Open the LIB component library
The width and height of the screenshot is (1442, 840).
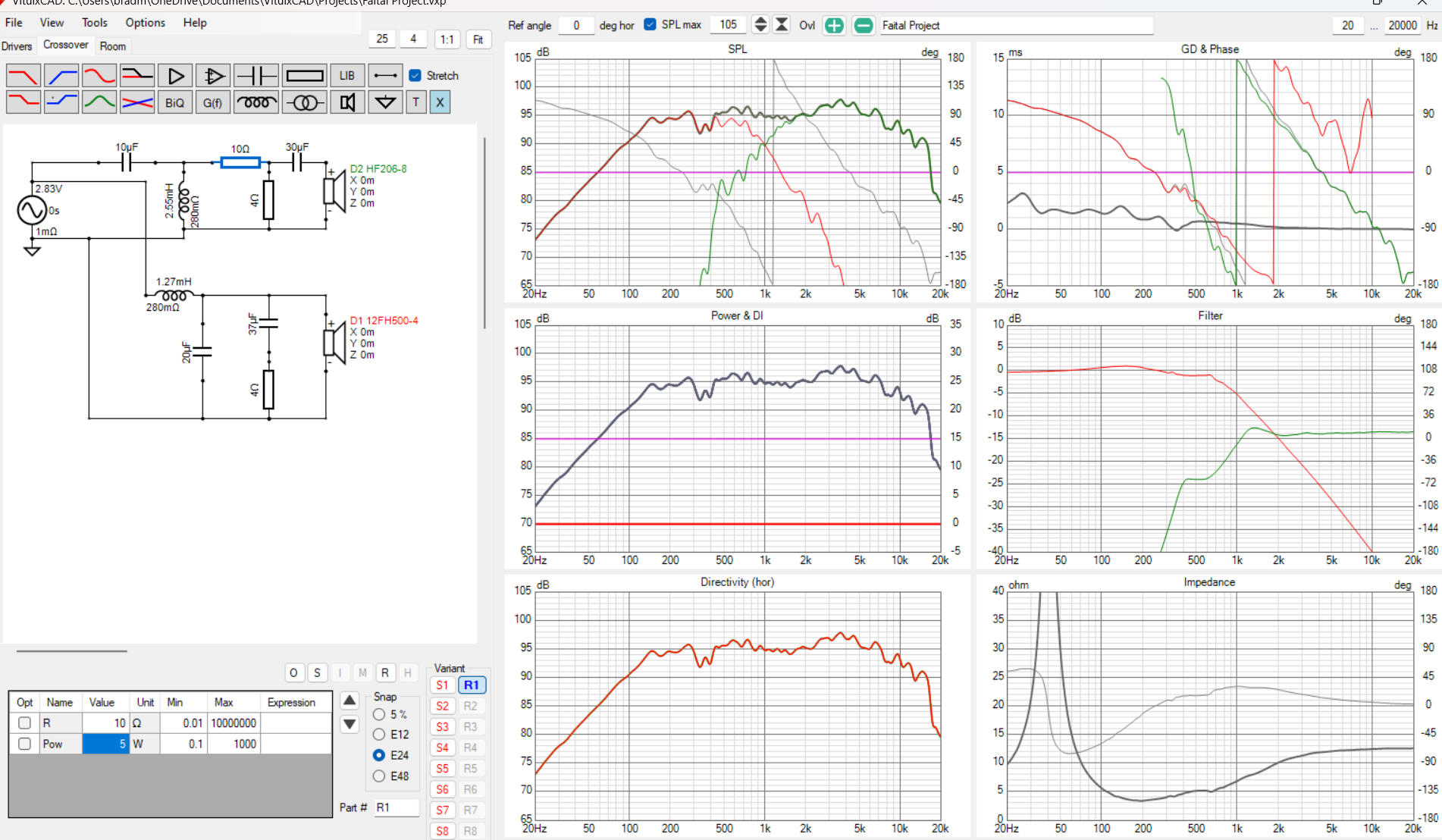[x=347, y=76]
